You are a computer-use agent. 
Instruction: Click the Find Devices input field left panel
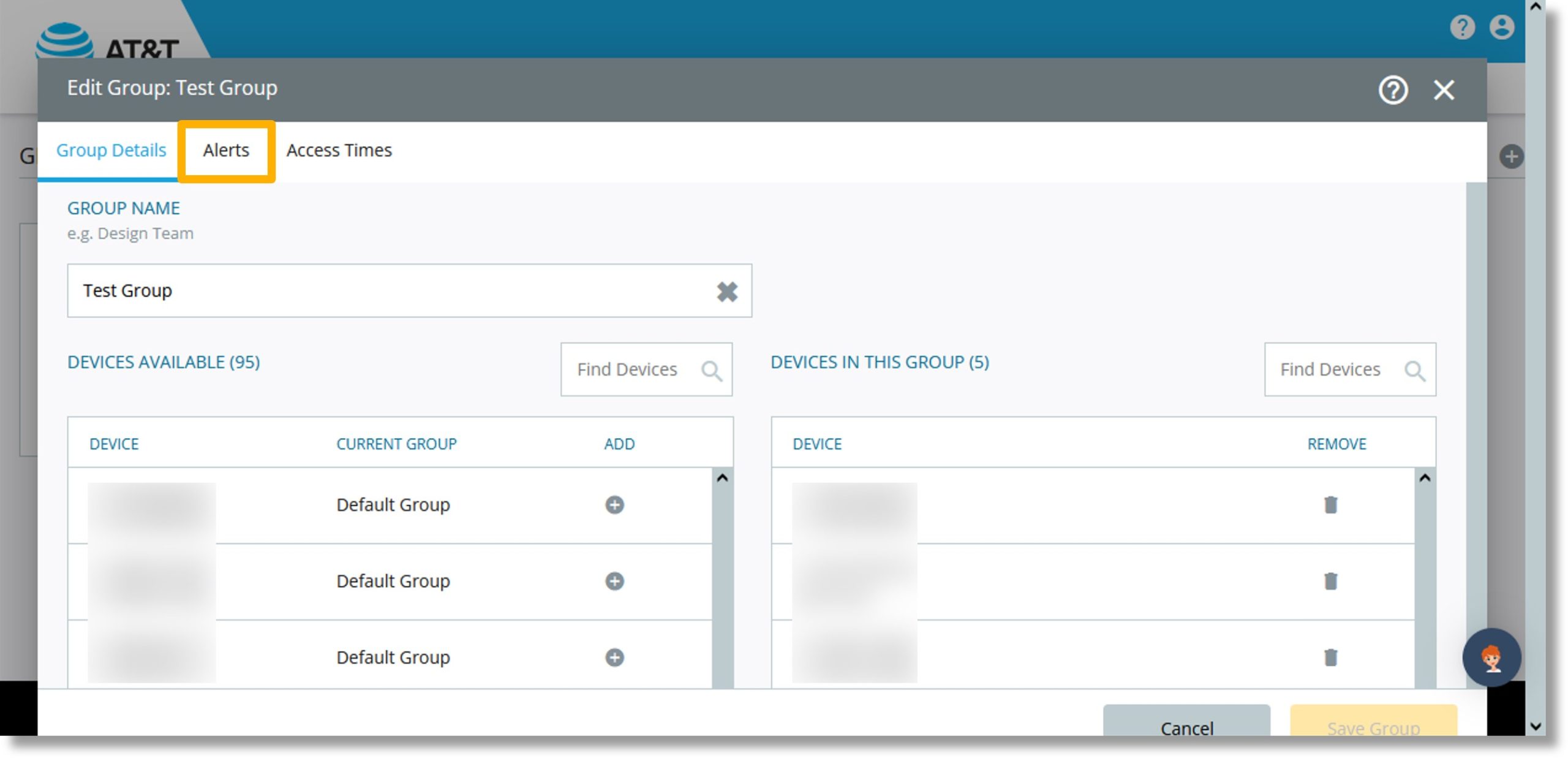coord(647,369)
